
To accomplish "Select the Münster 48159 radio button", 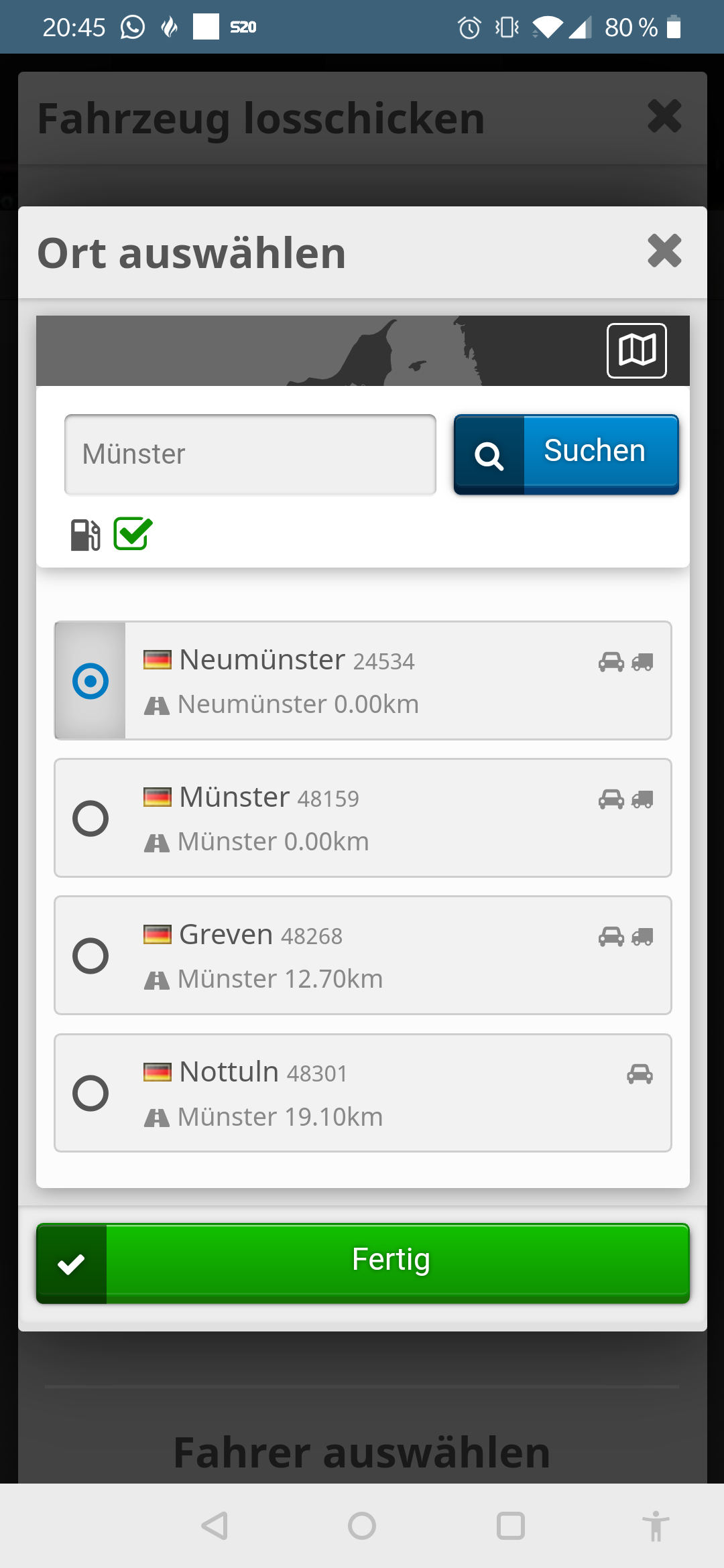I will [x=90, y=818].
